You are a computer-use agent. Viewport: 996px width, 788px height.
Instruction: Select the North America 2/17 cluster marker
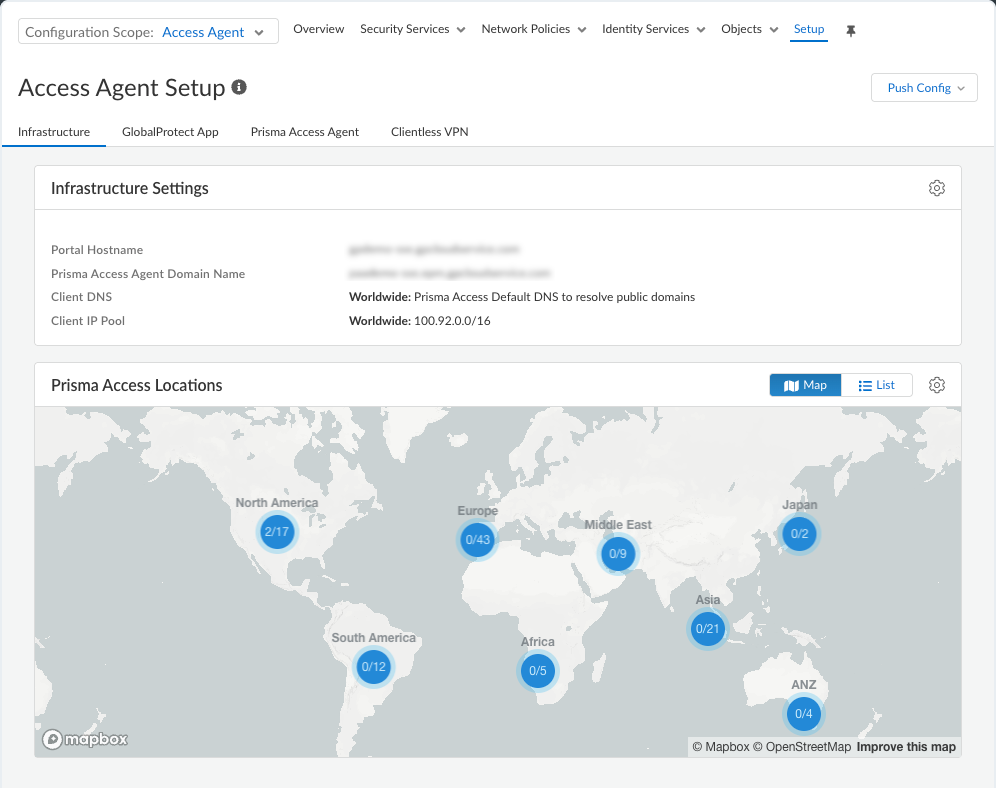pyautogui.click(x=277, y=531)
